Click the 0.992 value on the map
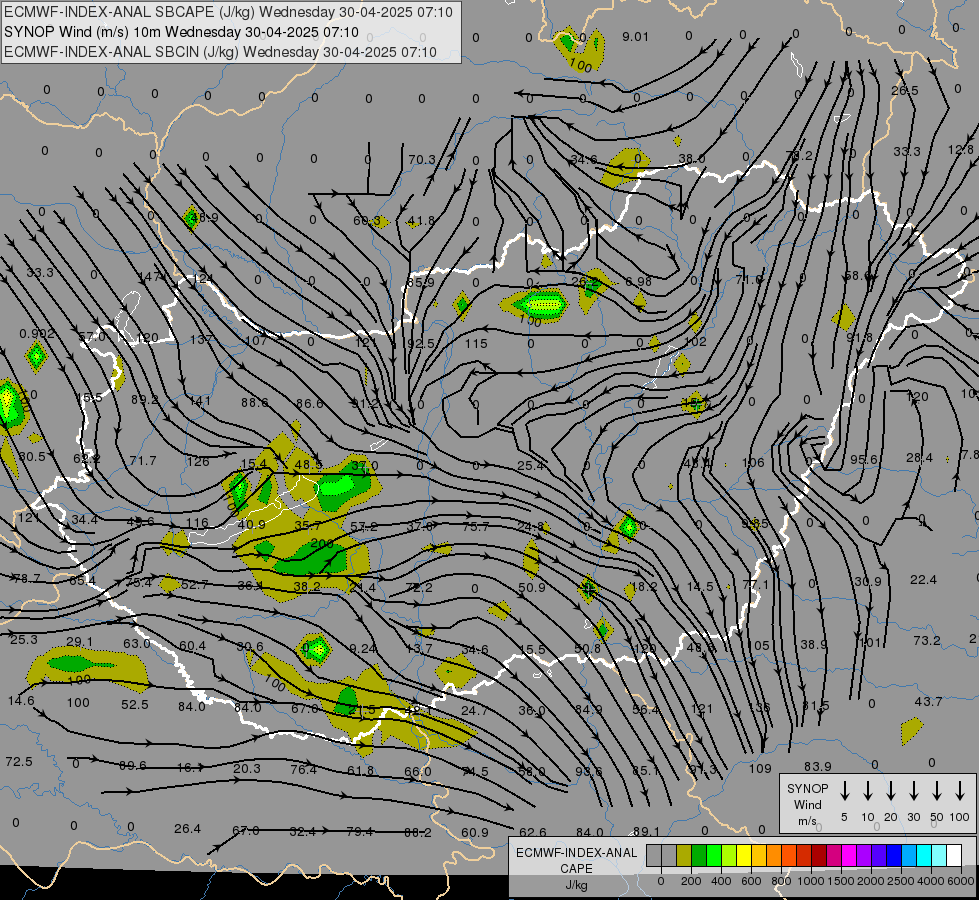The height and width of the screenshot is (900, 979). click(37, 334)
